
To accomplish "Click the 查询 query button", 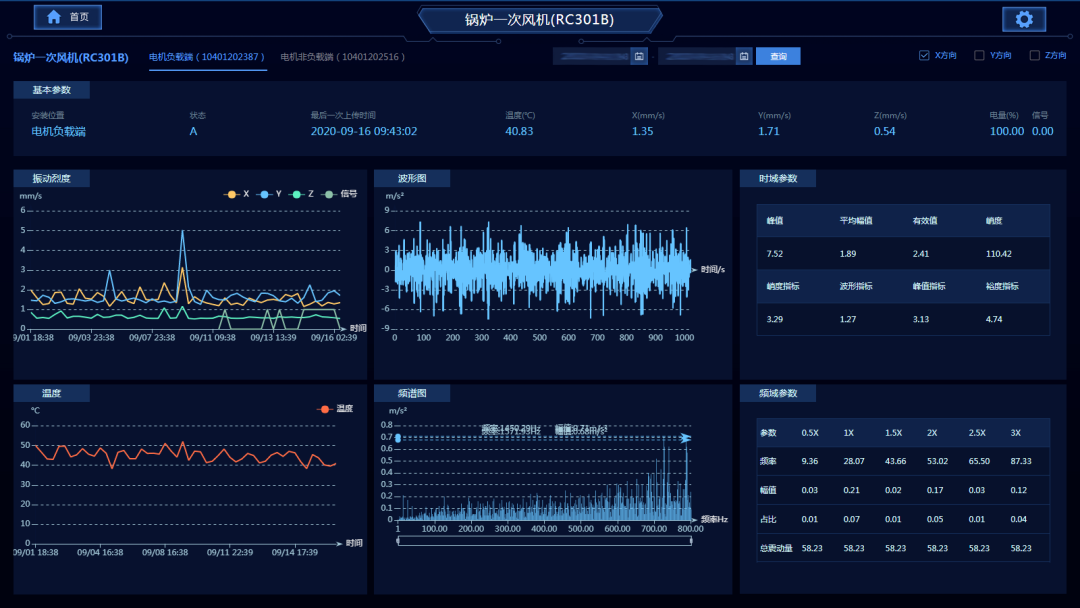I will (x=778, y=56).
